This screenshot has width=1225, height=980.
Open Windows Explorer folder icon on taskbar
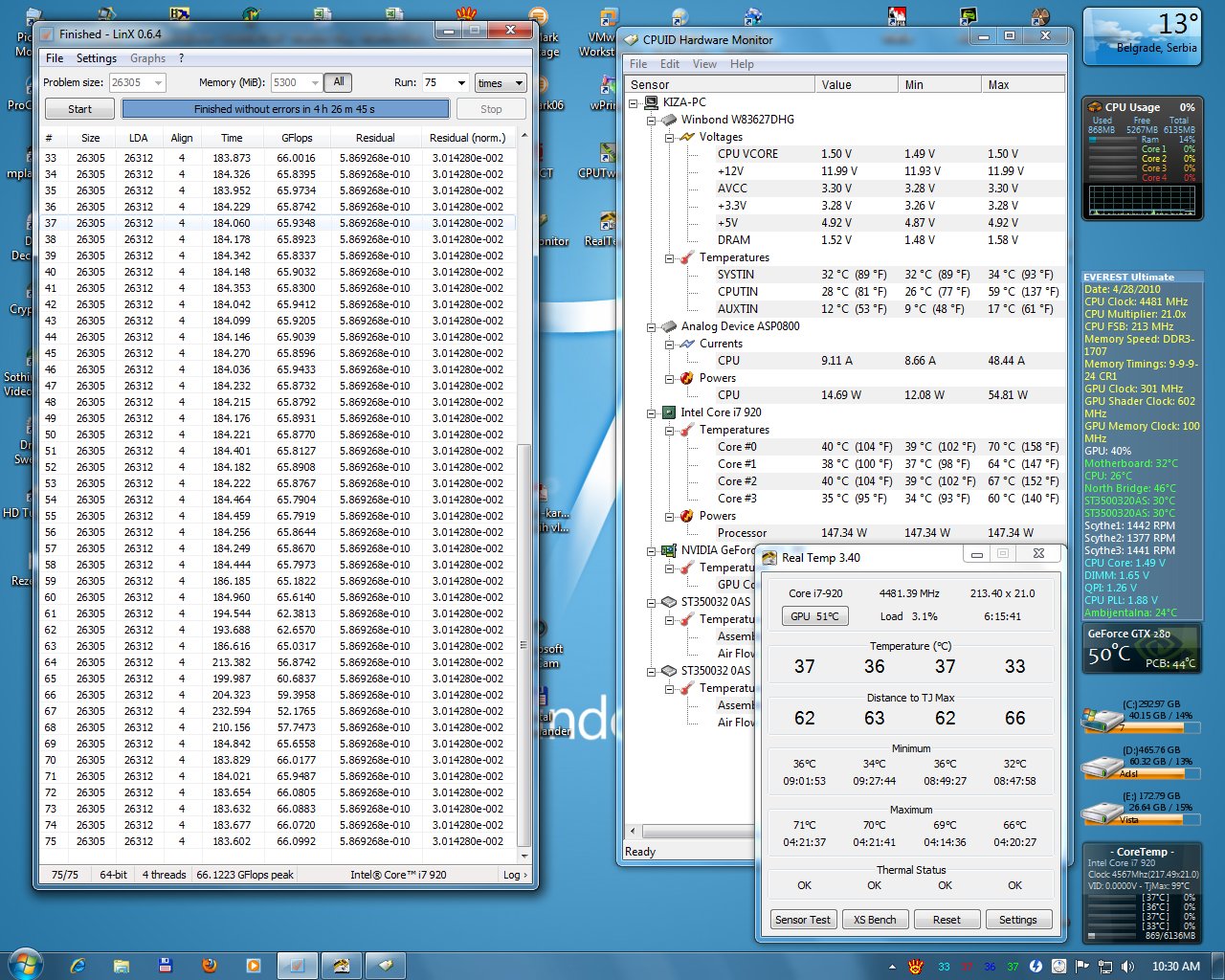122,966
